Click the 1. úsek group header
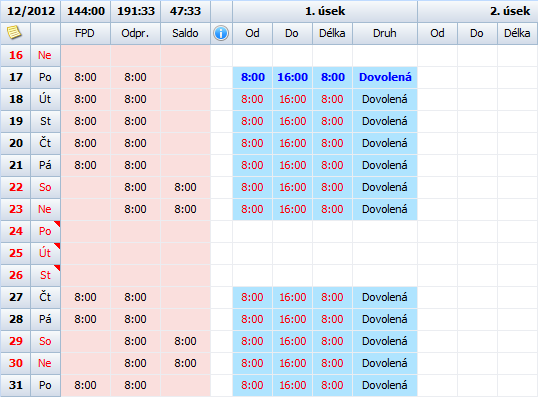The image size is (538, 397). 325,11
